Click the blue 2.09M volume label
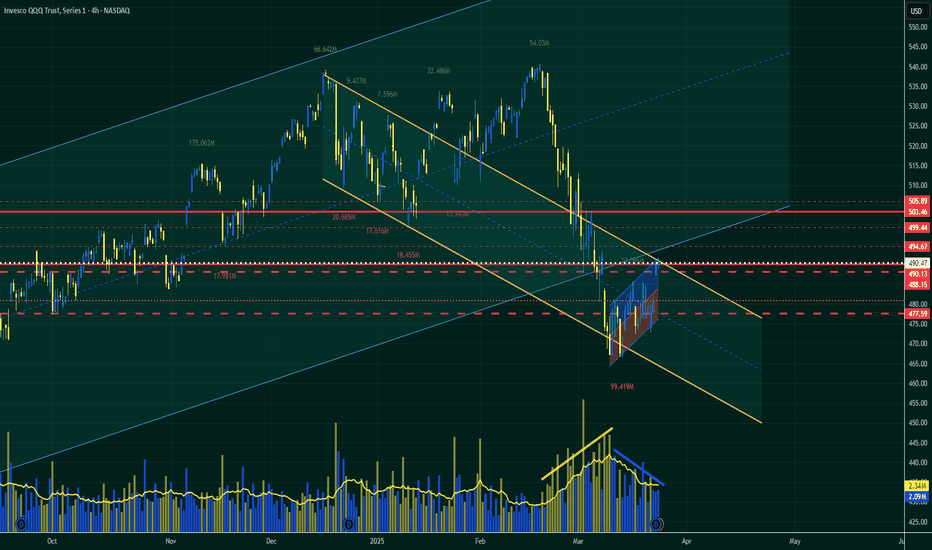 (918, 496)
